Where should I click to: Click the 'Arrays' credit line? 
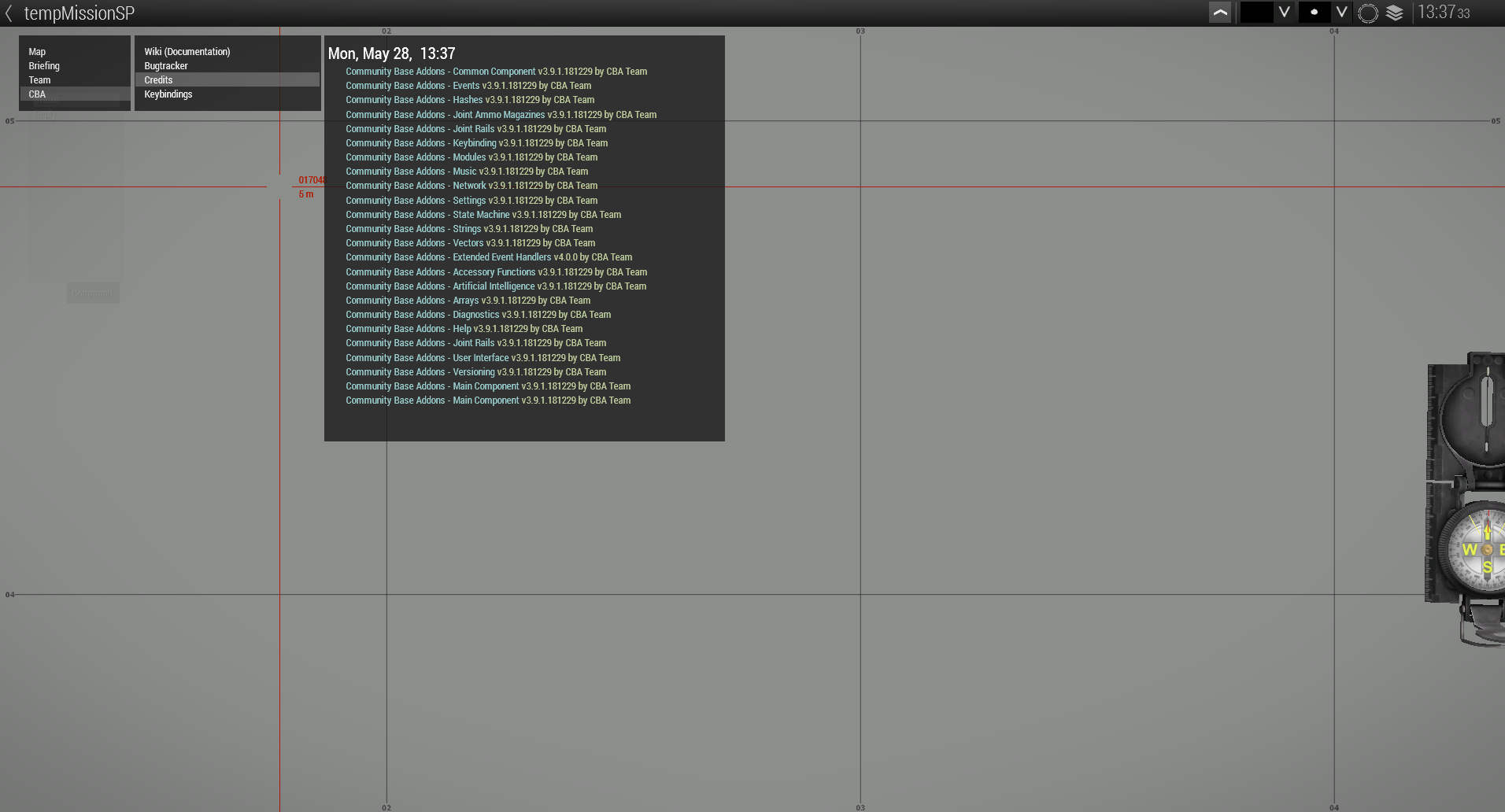point(468,301)
